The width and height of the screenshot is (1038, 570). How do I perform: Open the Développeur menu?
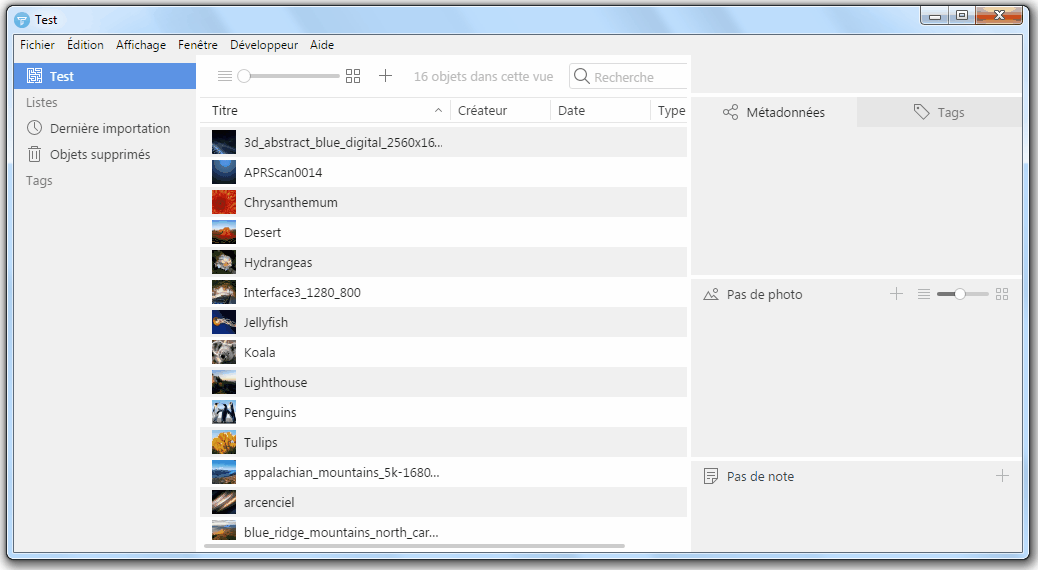264,45
